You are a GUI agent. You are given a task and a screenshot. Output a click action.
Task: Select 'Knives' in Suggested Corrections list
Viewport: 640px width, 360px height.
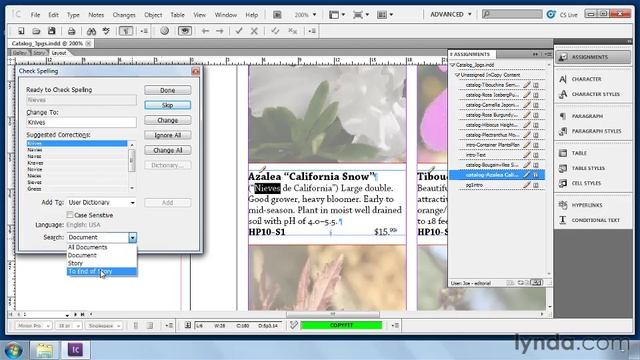(x=77, y=143)
